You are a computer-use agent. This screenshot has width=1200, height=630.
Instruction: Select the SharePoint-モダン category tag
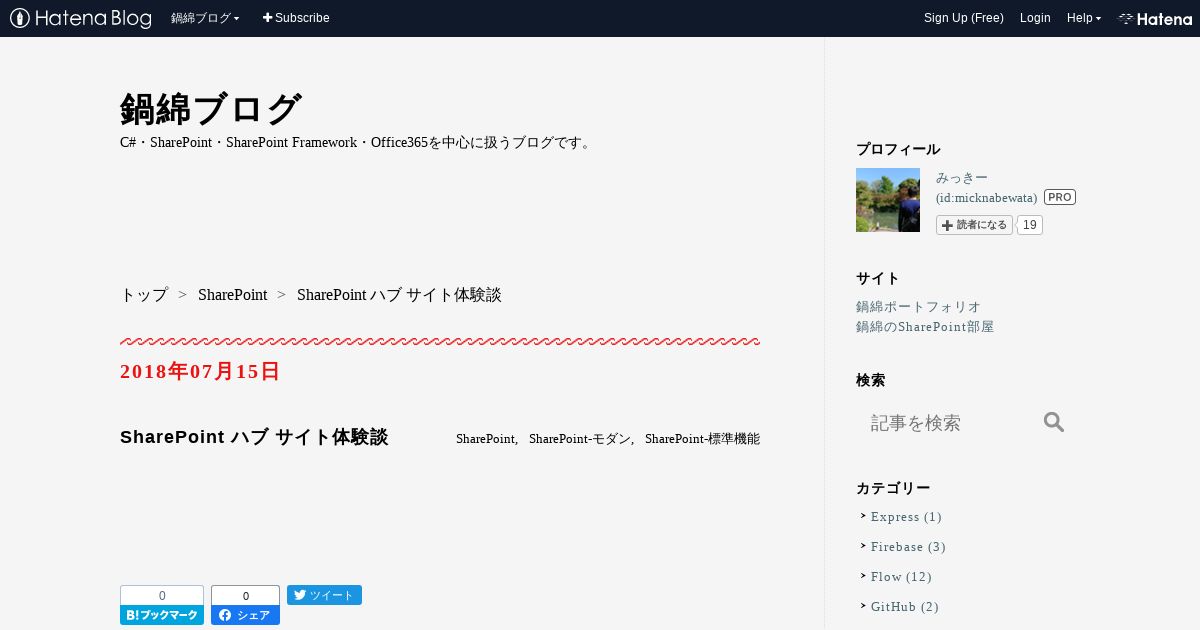pos(580,439)
